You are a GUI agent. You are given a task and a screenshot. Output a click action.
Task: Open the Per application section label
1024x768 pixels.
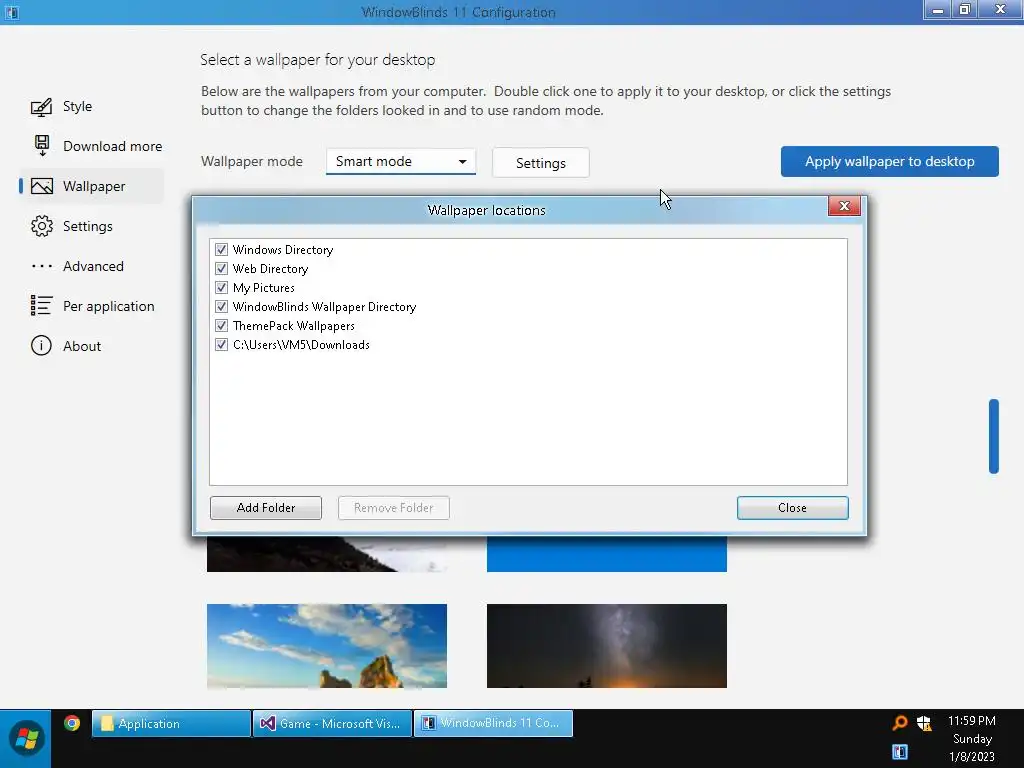(x=108, y=306)
